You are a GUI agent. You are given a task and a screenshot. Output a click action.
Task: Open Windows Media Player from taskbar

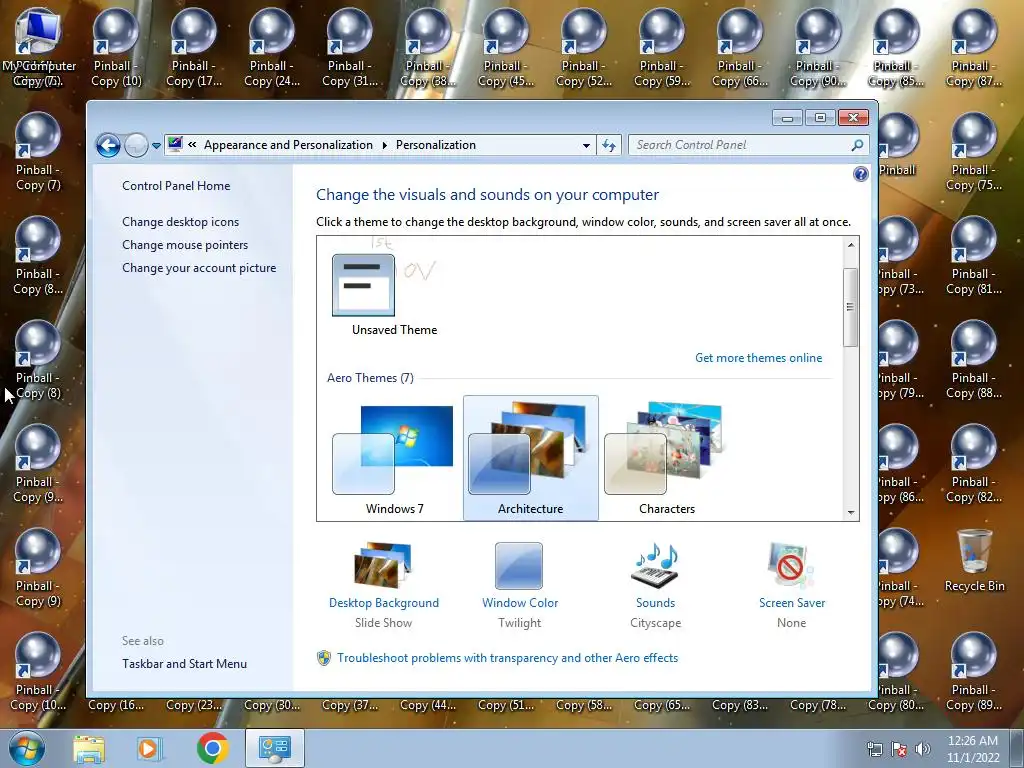point(149,748)
